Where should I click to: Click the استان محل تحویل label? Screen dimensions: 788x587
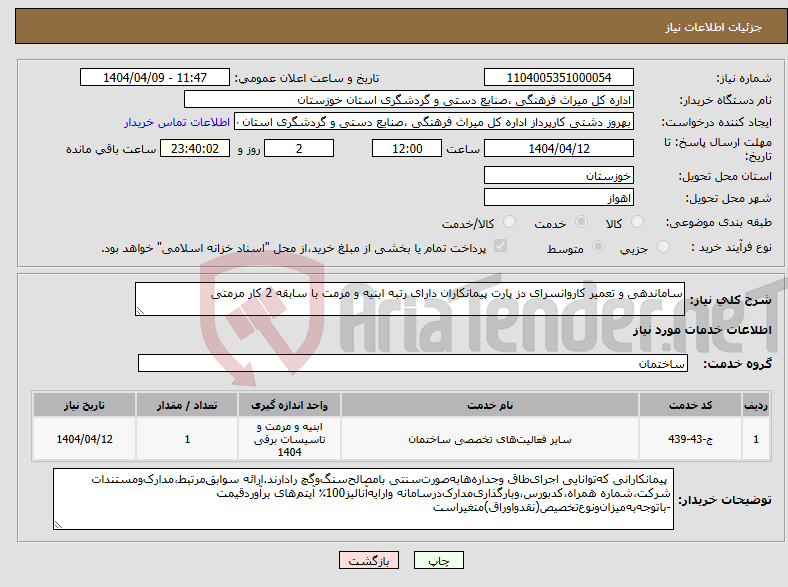(725, 176)
